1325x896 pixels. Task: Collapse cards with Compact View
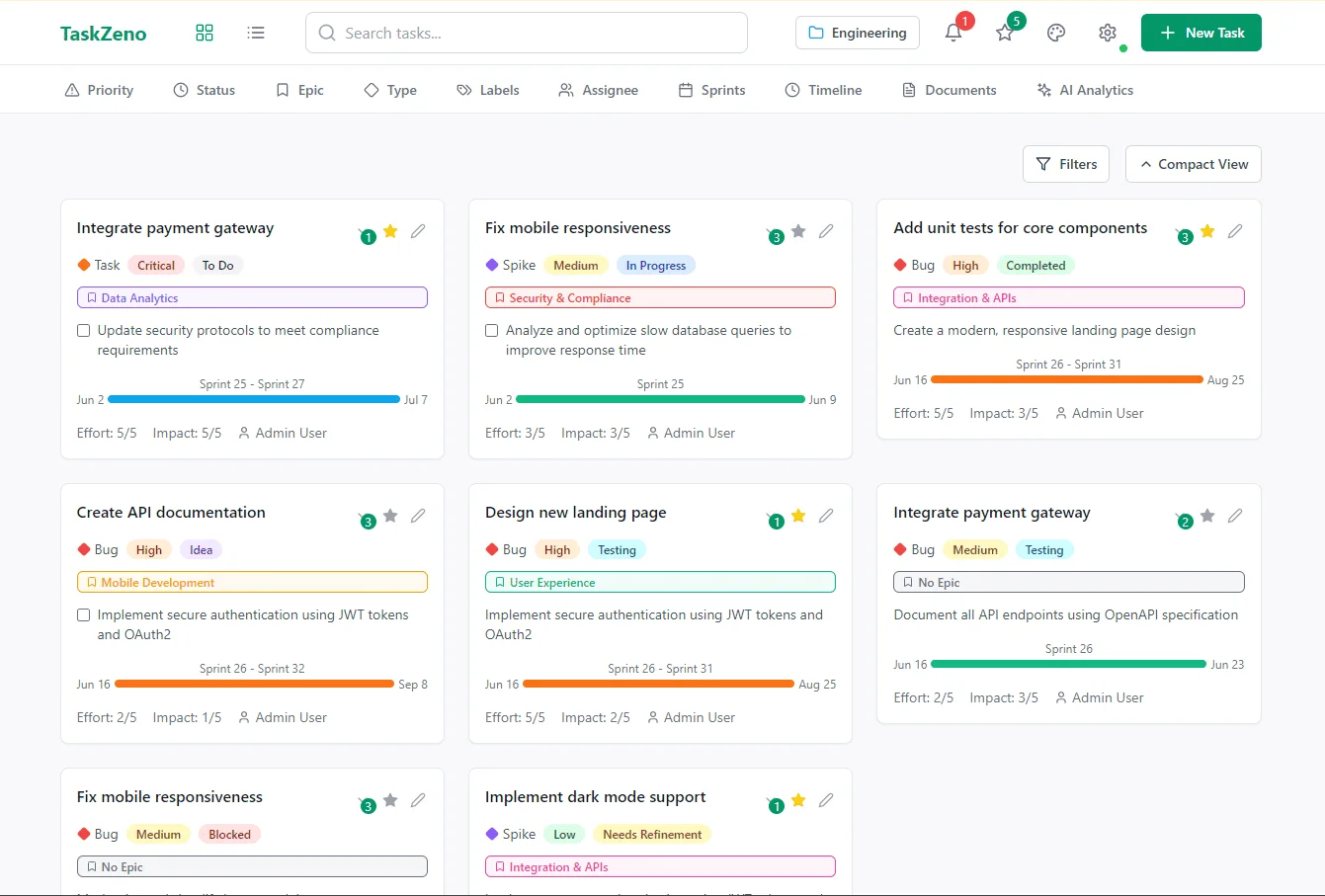[1193, 164]
